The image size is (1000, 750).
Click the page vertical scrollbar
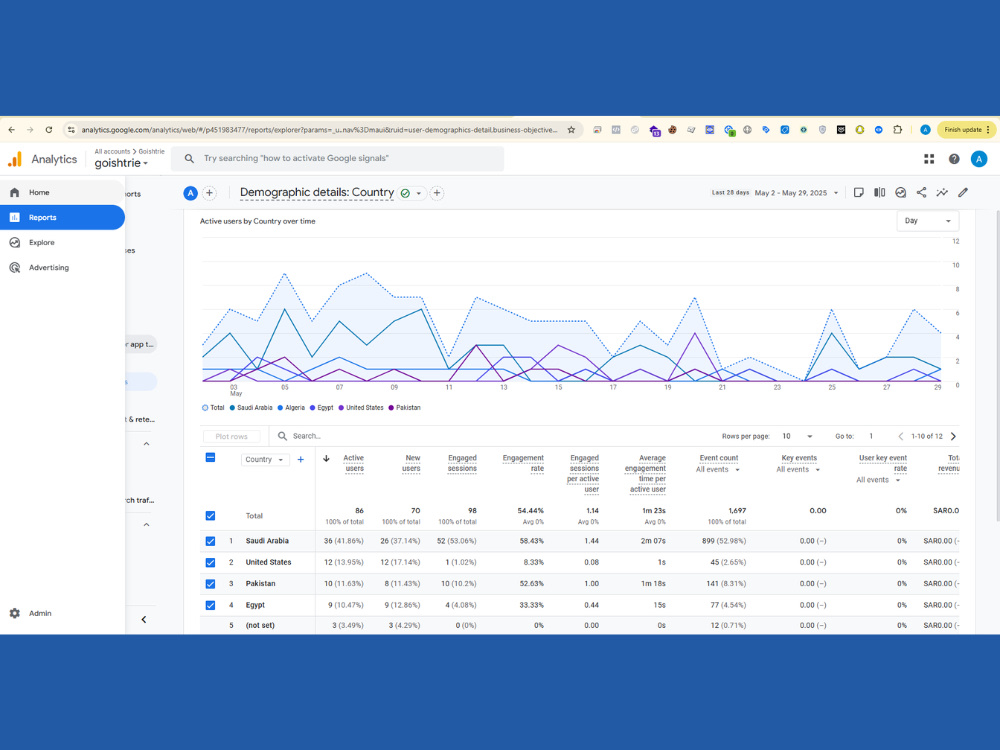(x=997, y=367)
